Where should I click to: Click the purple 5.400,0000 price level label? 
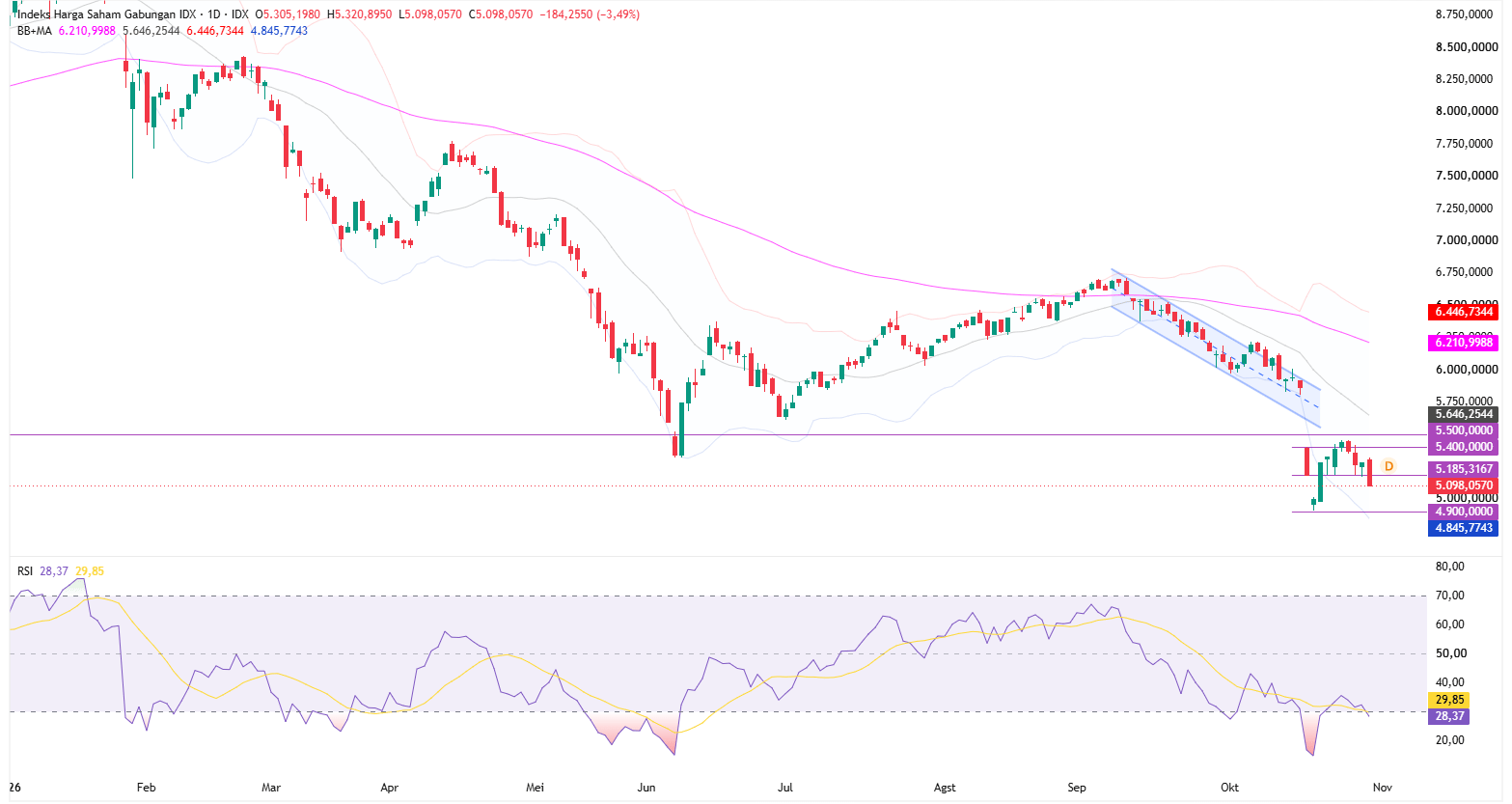pyautogui.click(x=1463, y=447)
